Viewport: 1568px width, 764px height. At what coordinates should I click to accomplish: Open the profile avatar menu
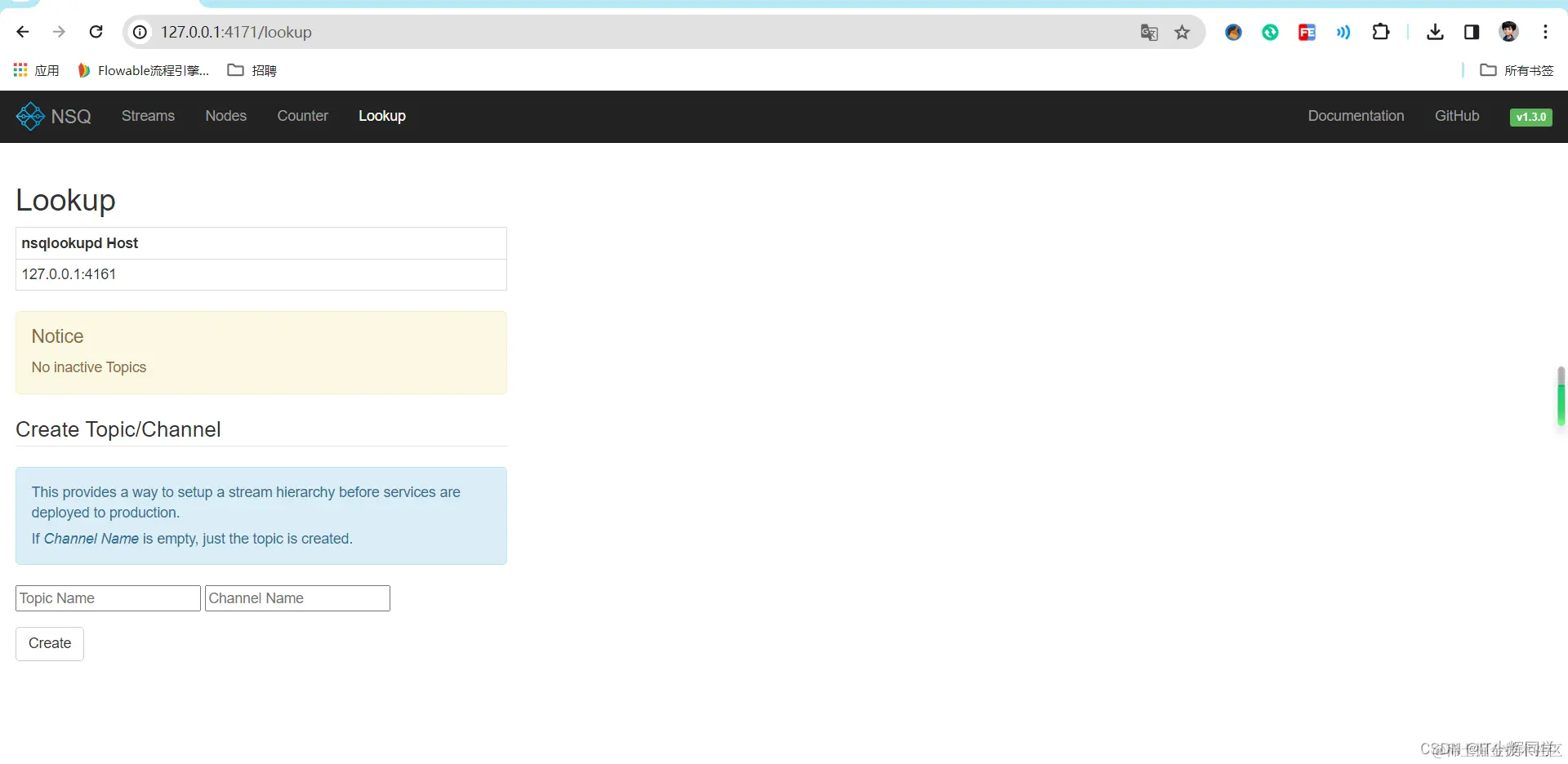click(1508, 32)
